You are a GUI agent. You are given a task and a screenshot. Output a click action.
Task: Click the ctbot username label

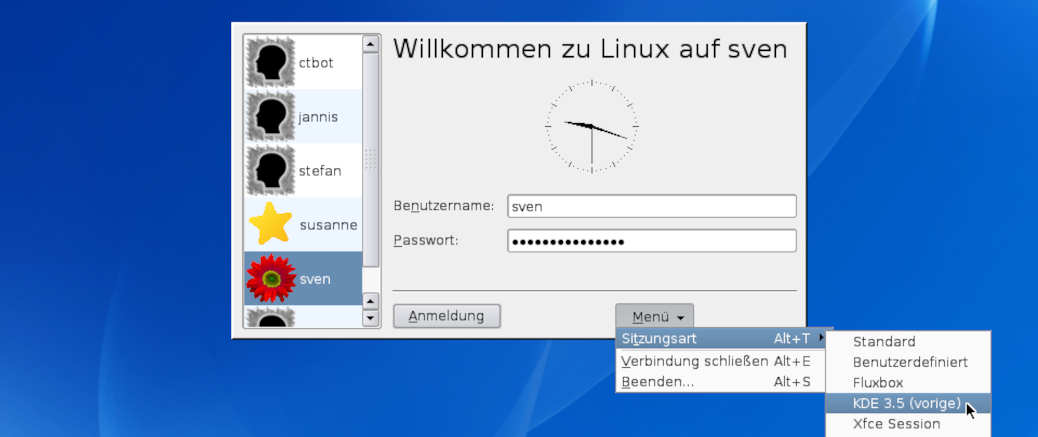pos(316,63)
